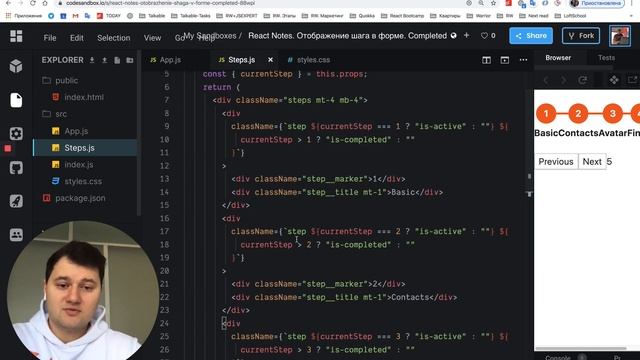Open the View menu

point(152,38)
